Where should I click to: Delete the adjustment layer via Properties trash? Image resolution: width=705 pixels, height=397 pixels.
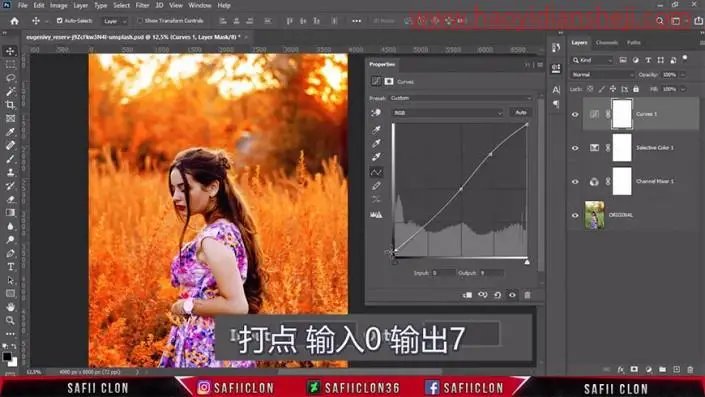(527, 295)
